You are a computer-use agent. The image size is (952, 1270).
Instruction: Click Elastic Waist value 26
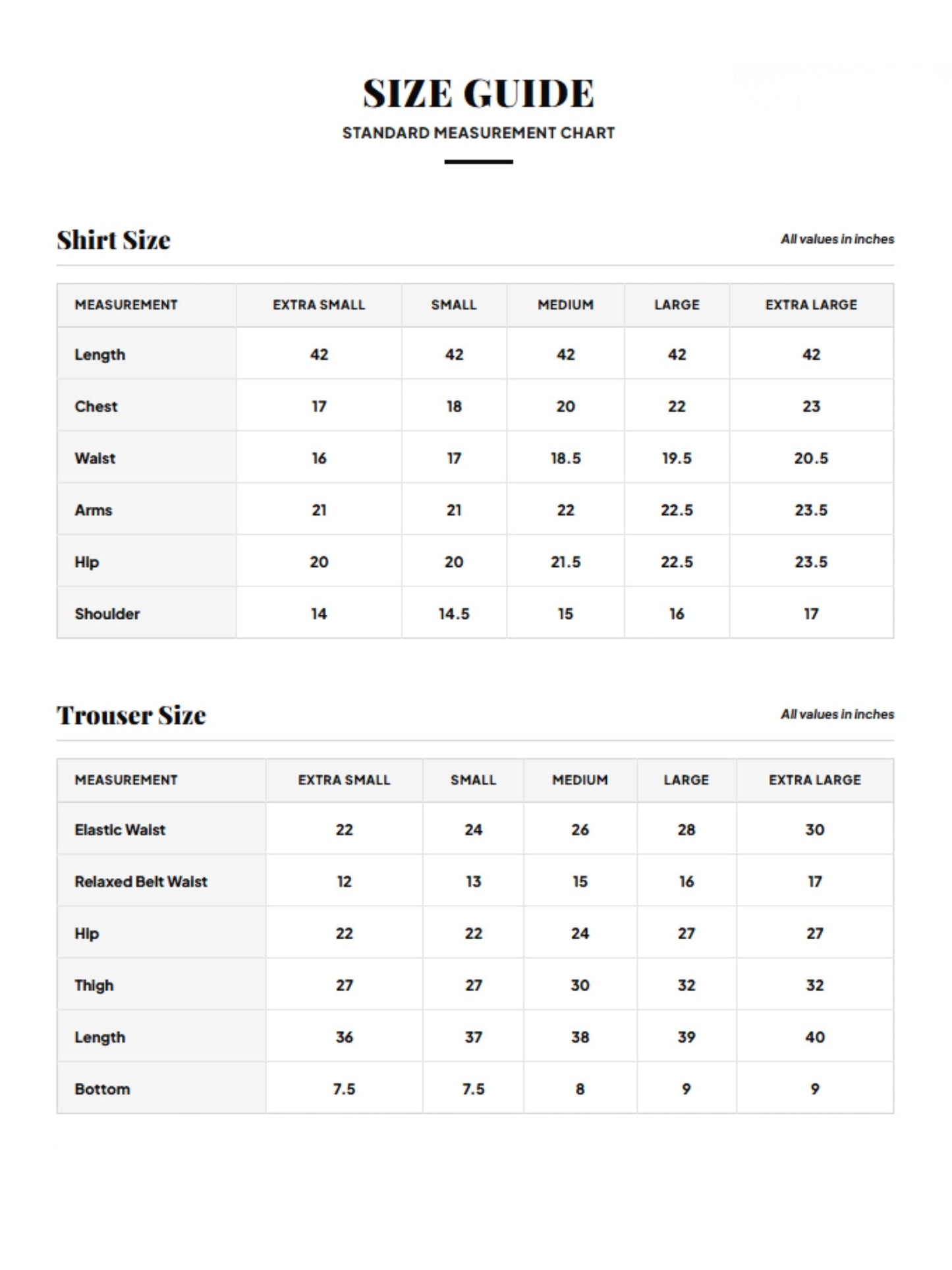(x=580, y=830)
